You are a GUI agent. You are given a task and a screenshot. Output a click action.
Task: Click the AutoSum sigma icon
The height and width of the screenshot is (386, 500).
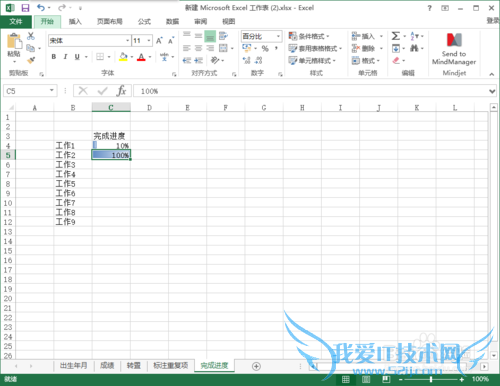(x=395, y=36)
